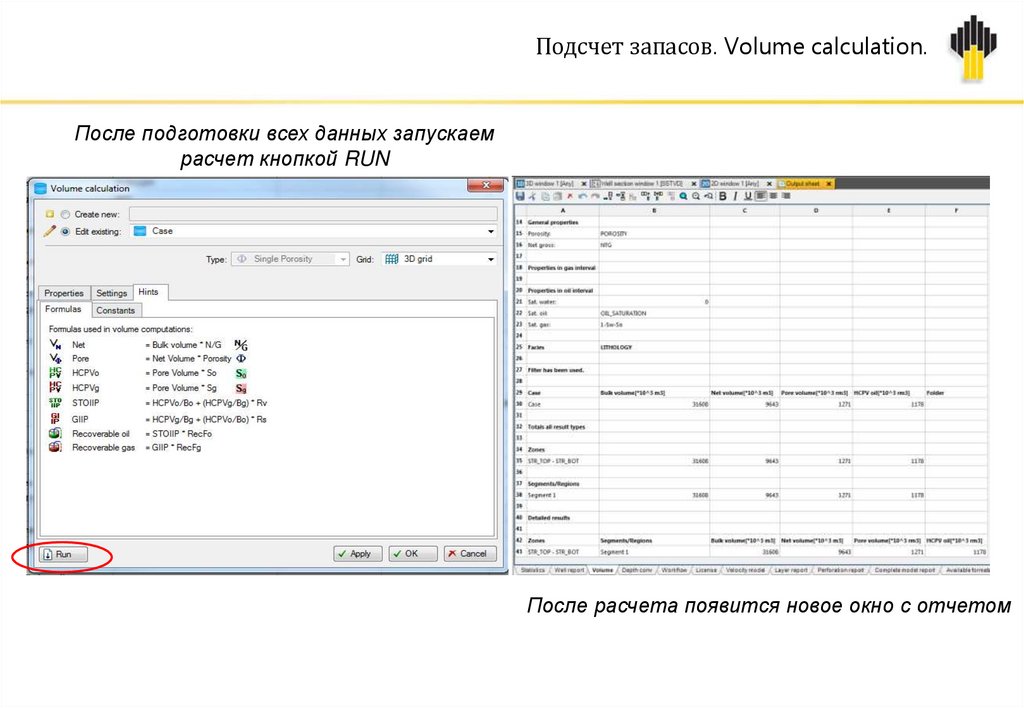Open the Layer report sheet tab
The width and height of the screenshot is (1024, 708).
pyautogui.click(x=791, y=570)
